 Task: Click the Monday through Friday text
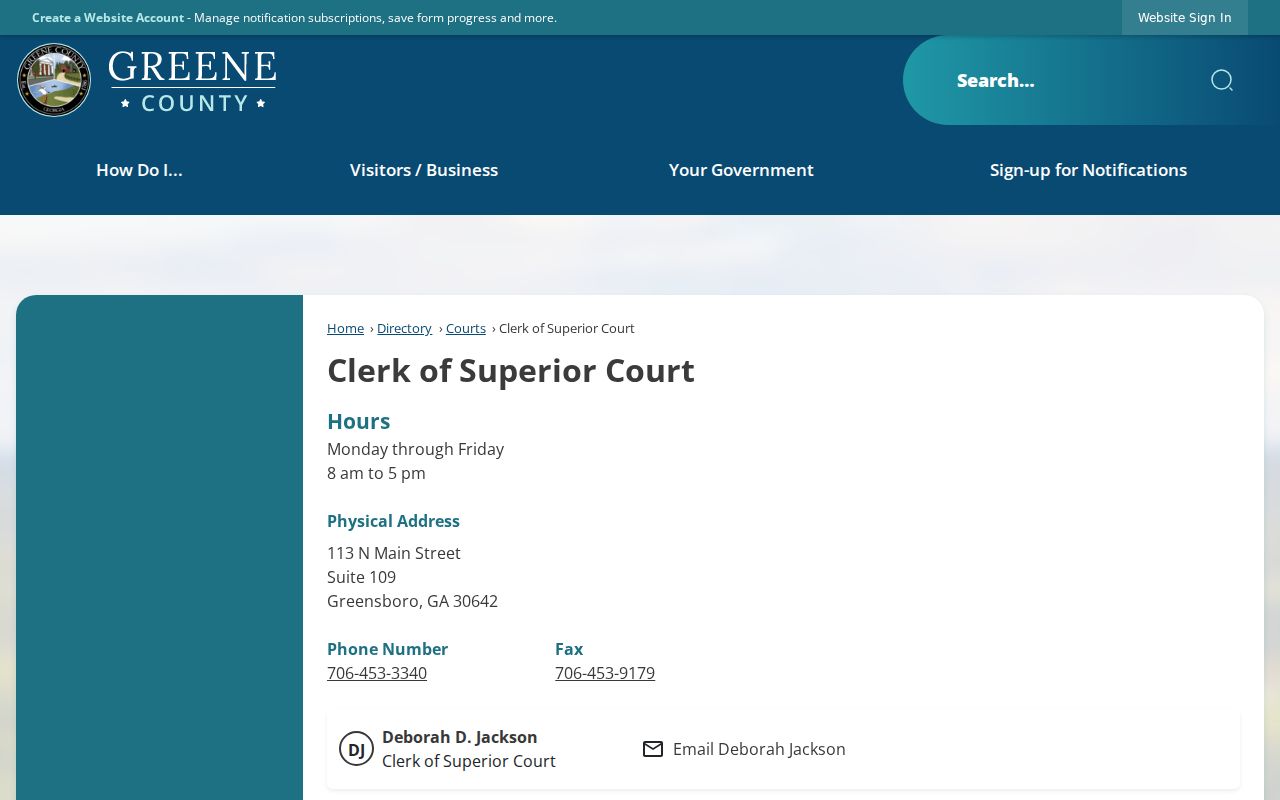(415, 449)
